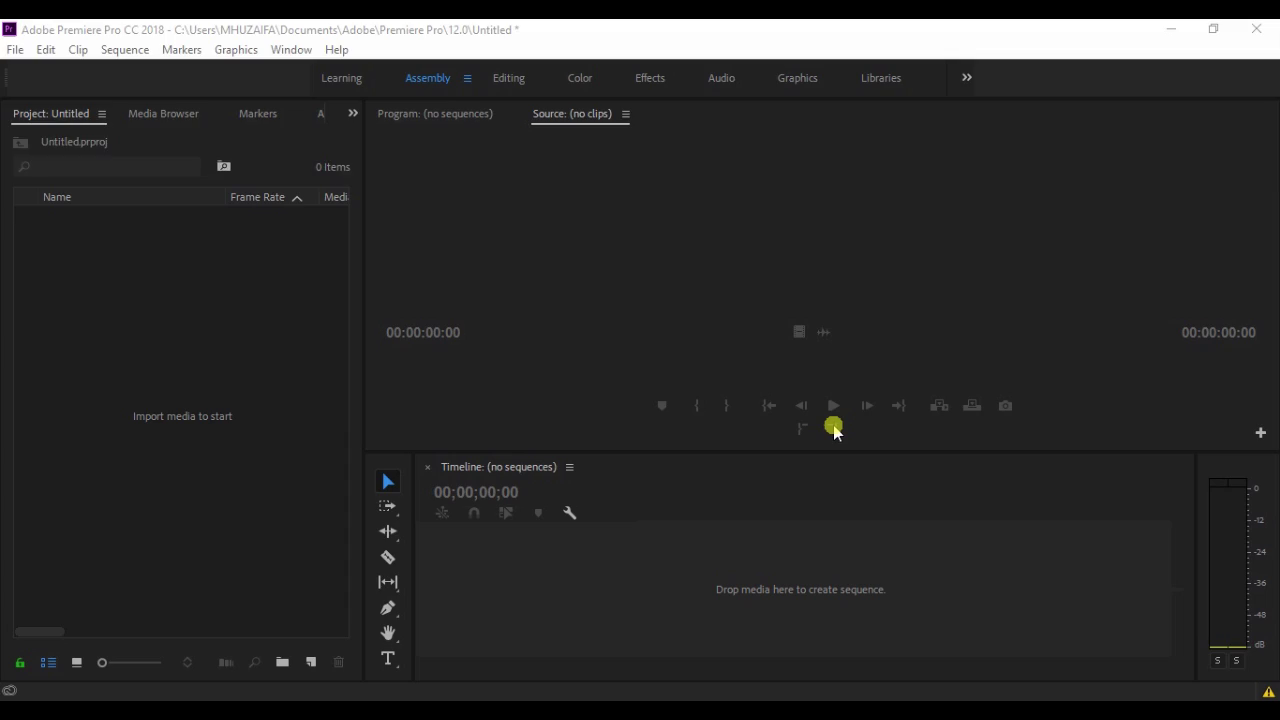
Task: Switch Project panel to List View
Action: (x=48, y=662)
